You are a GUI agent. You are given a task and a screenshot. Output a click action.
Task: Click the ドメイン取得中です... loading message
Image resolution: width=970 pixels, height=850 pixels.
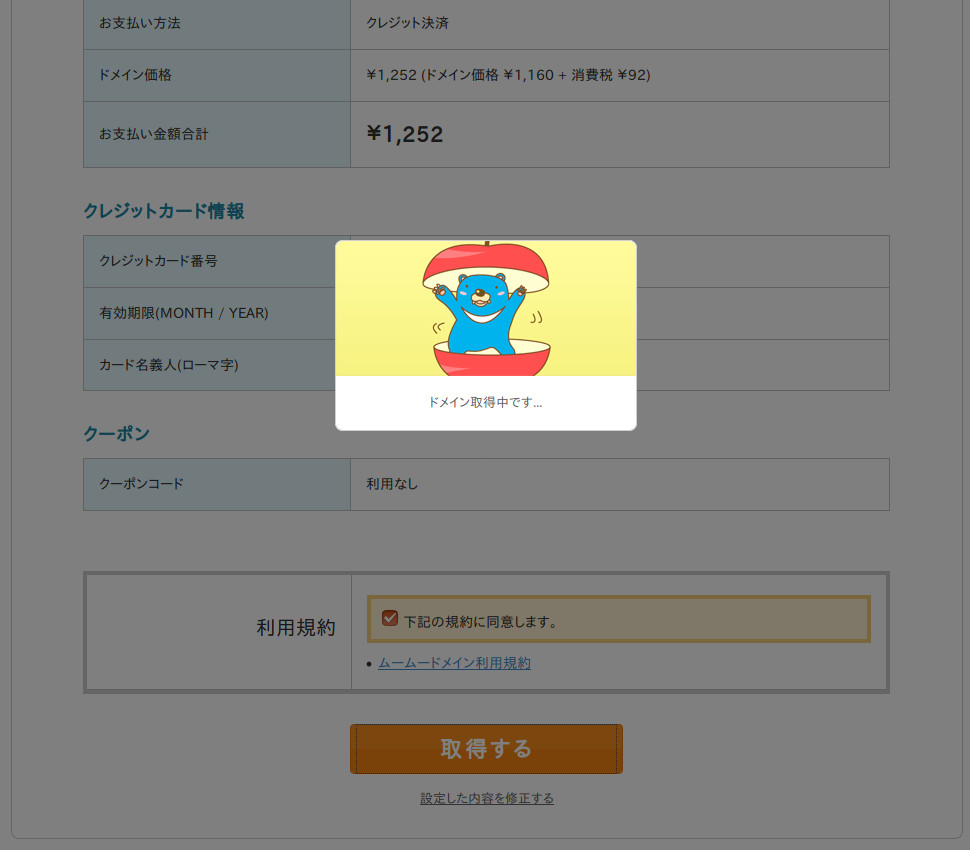click(486, 402)
